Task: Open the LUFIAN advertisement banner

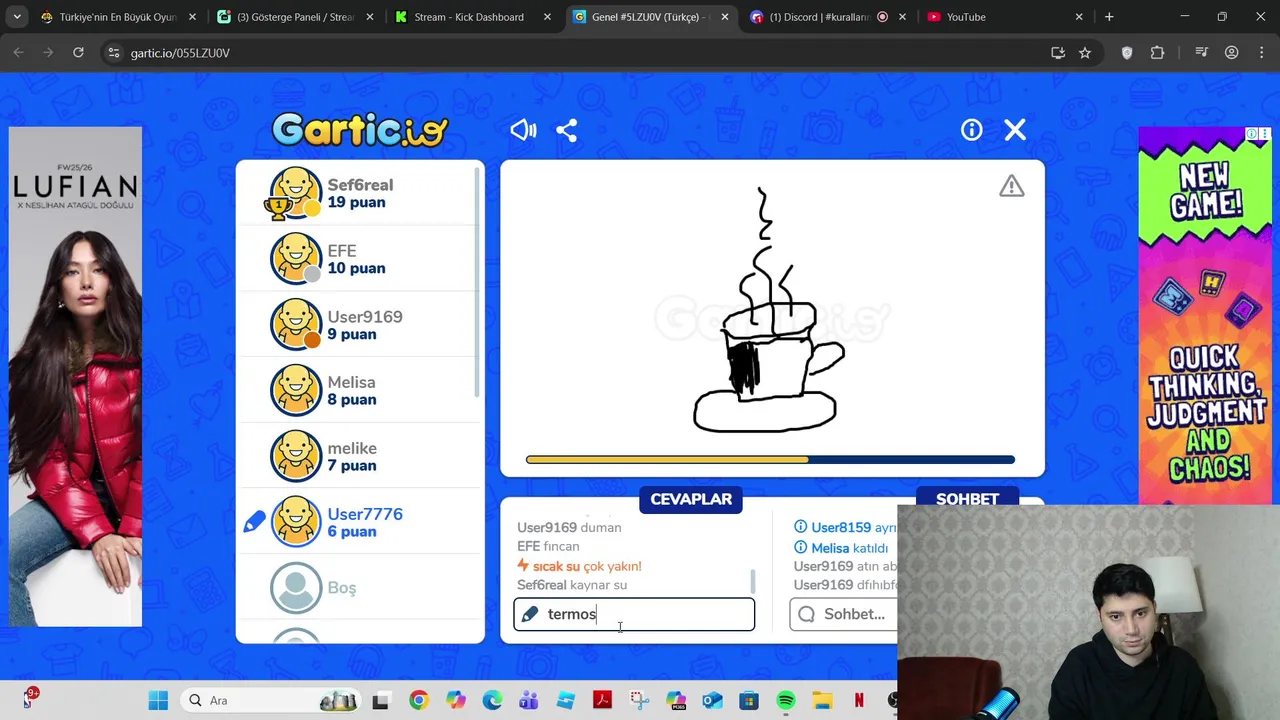Action: [x=75, y=376]
